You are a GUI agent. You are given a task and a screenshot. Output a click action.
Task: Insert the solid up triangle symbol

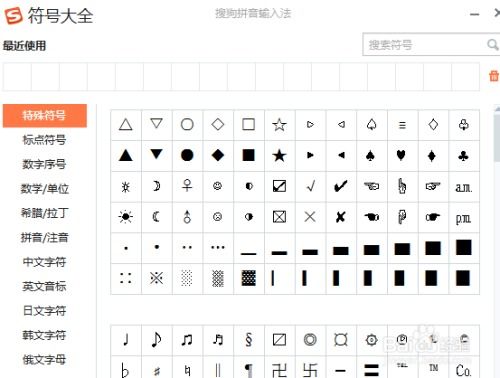tap(126, 155)
